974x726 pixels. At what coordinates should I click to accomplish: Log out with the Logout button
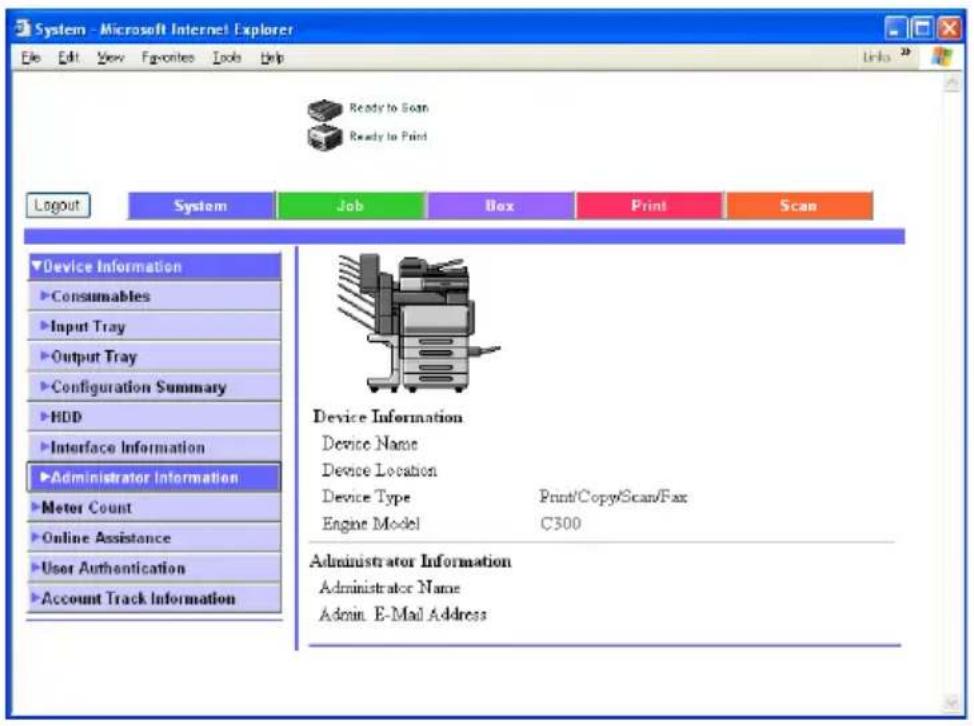point(58,206)
